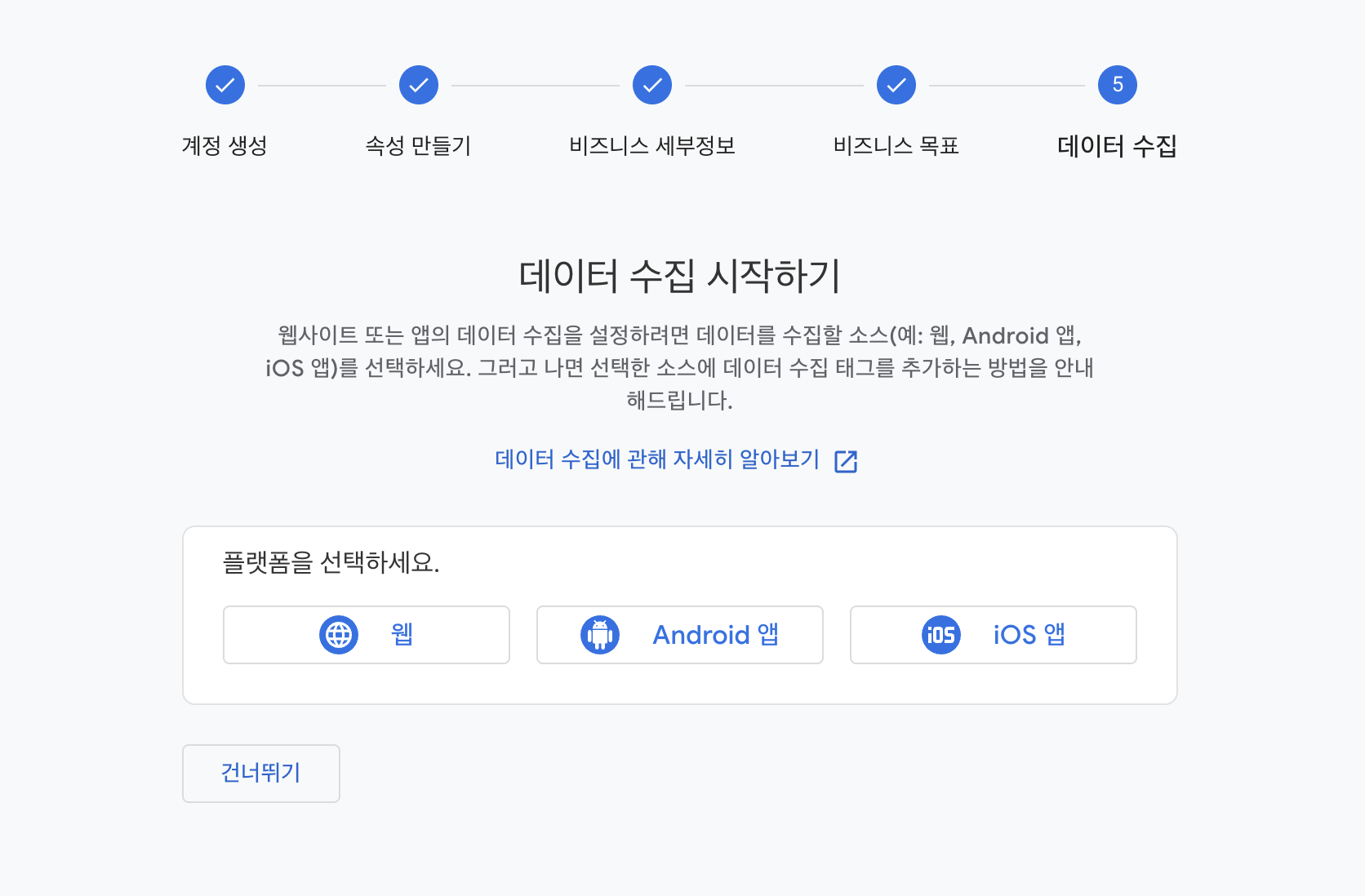Go to the 계정 생성 step label
1365x896 pixels.
(x=225, y=146)
